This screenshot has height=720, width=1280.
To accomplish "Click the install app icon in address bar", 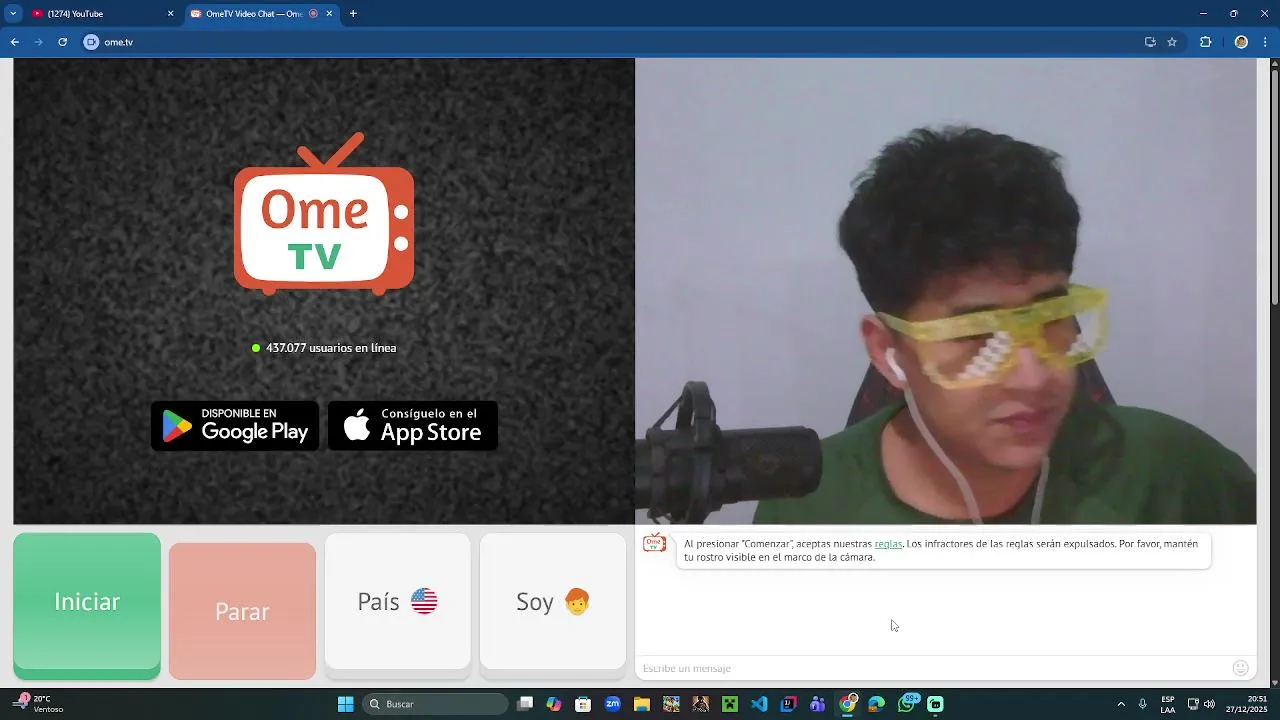I will tap(1150, 42).
